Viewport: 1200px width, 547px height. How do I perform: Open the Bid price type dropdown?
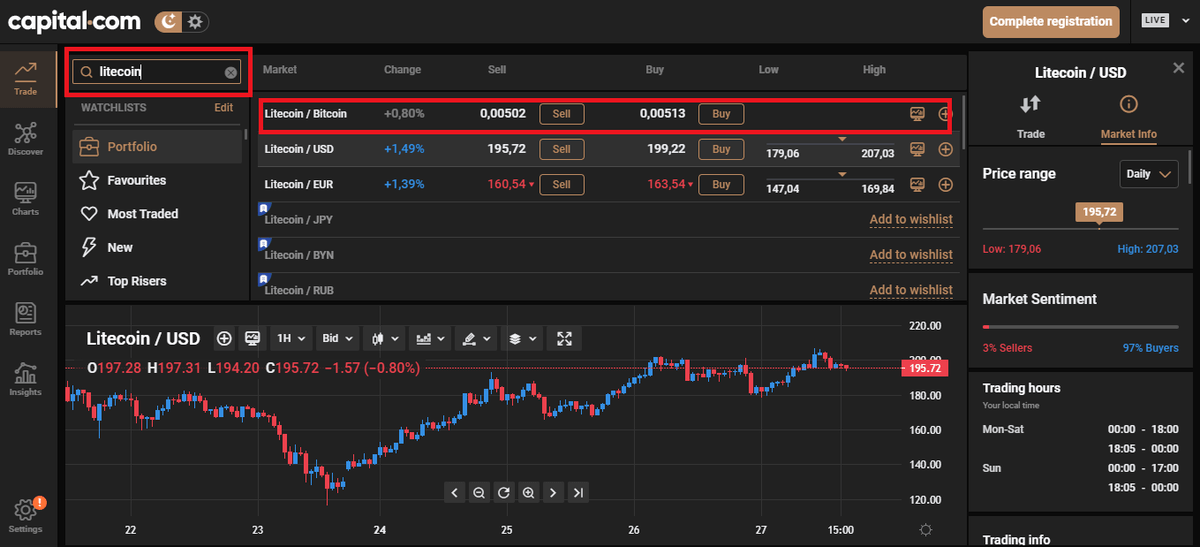pos(337,339)
